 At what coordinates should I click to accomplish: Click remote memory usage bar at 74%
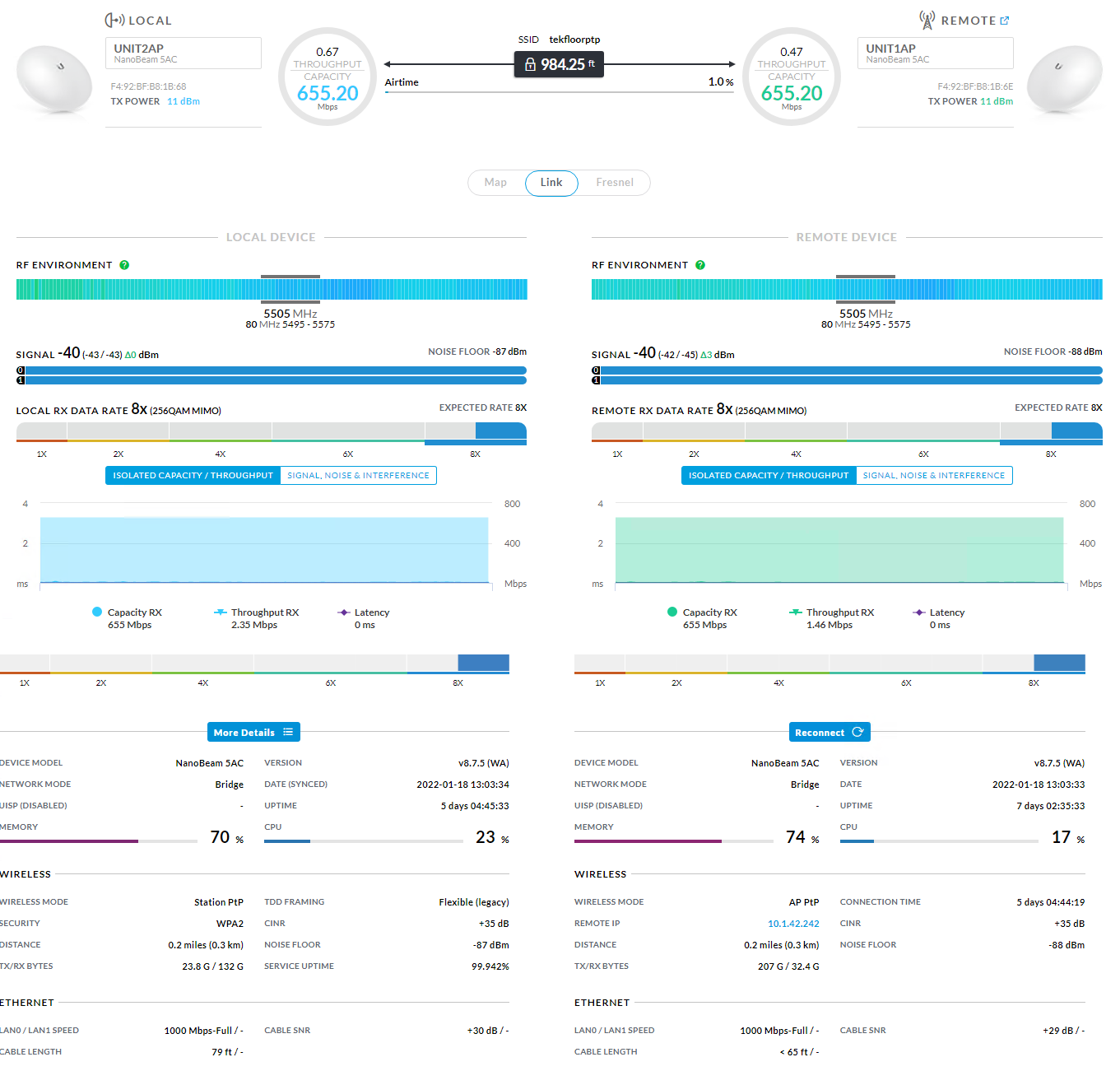(674, 841)
